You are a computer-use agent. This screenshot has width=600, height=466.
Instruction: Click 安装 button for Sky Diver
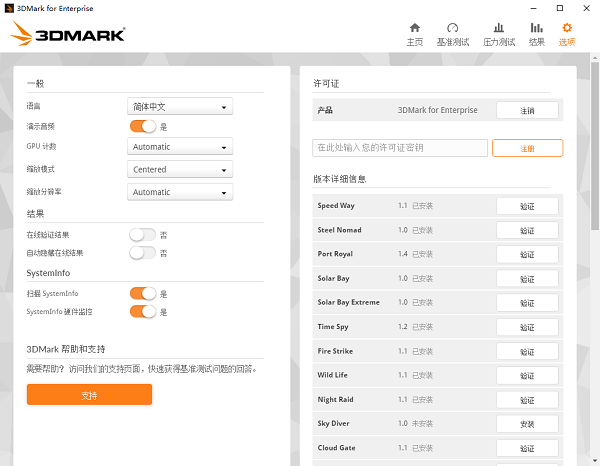(x=527, y=424)
